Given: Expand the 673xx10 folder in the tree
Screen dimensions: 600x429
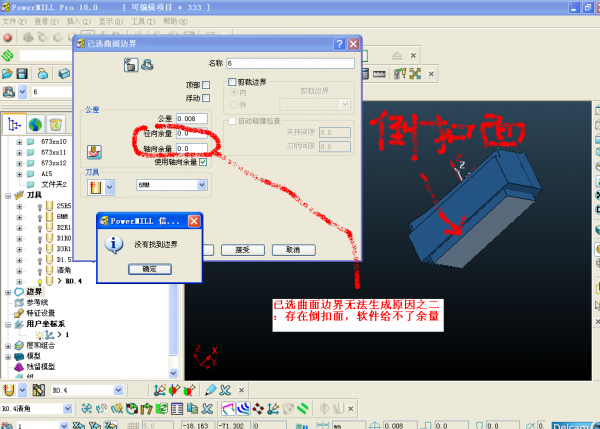Looking at the screenshot, I should coord(19,142).
